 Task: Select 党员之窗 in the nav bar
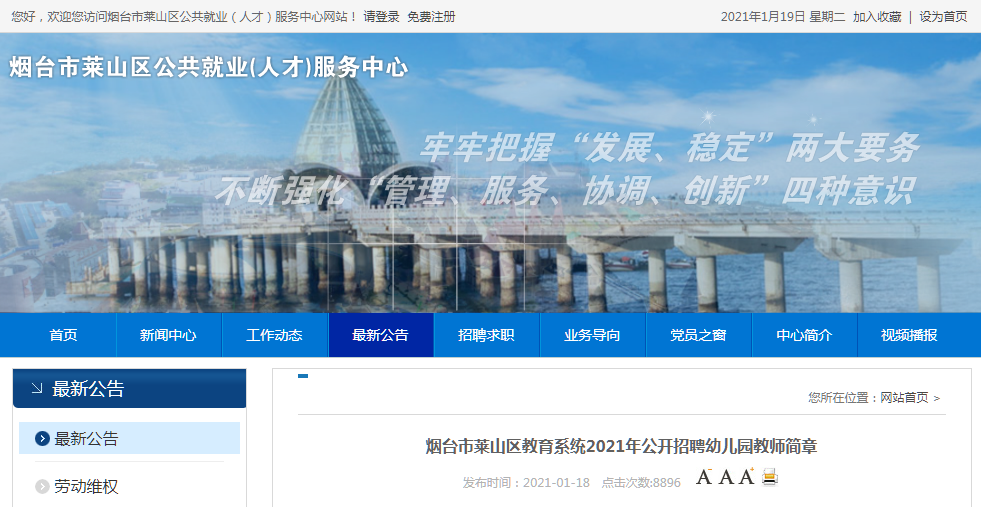coord(698,335)
